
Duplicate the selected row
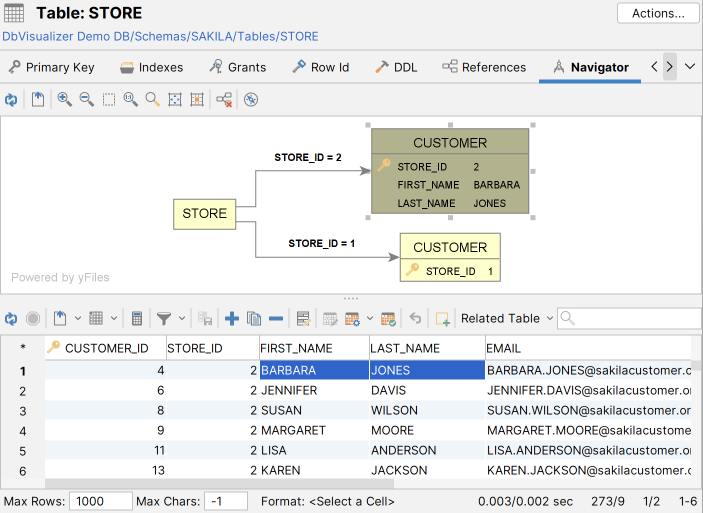(254, 319)
